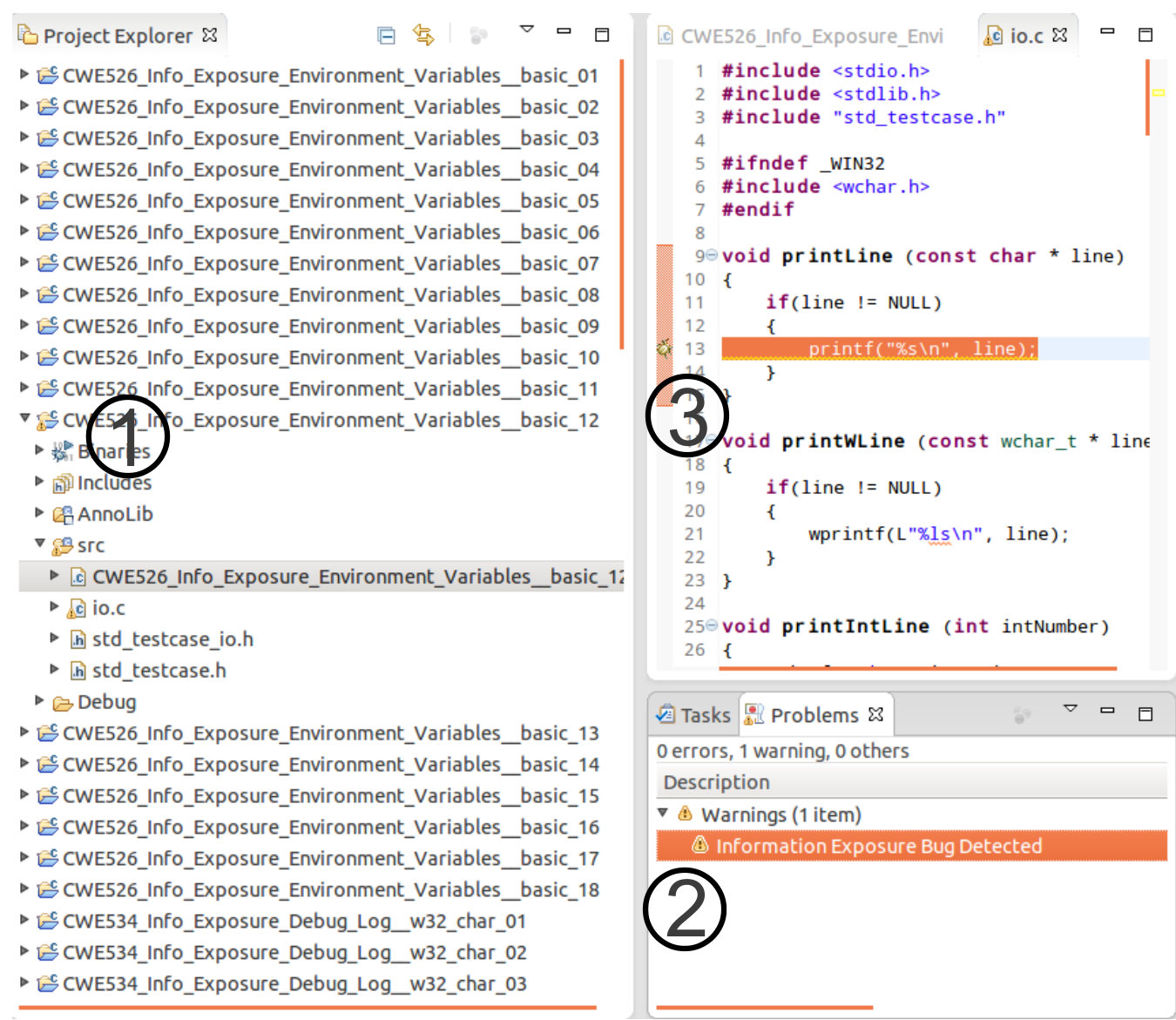This screenshot has height=1020, width=1176.
Task: Click the yellow overview ruler warning marker
Action: (1159, 91)
